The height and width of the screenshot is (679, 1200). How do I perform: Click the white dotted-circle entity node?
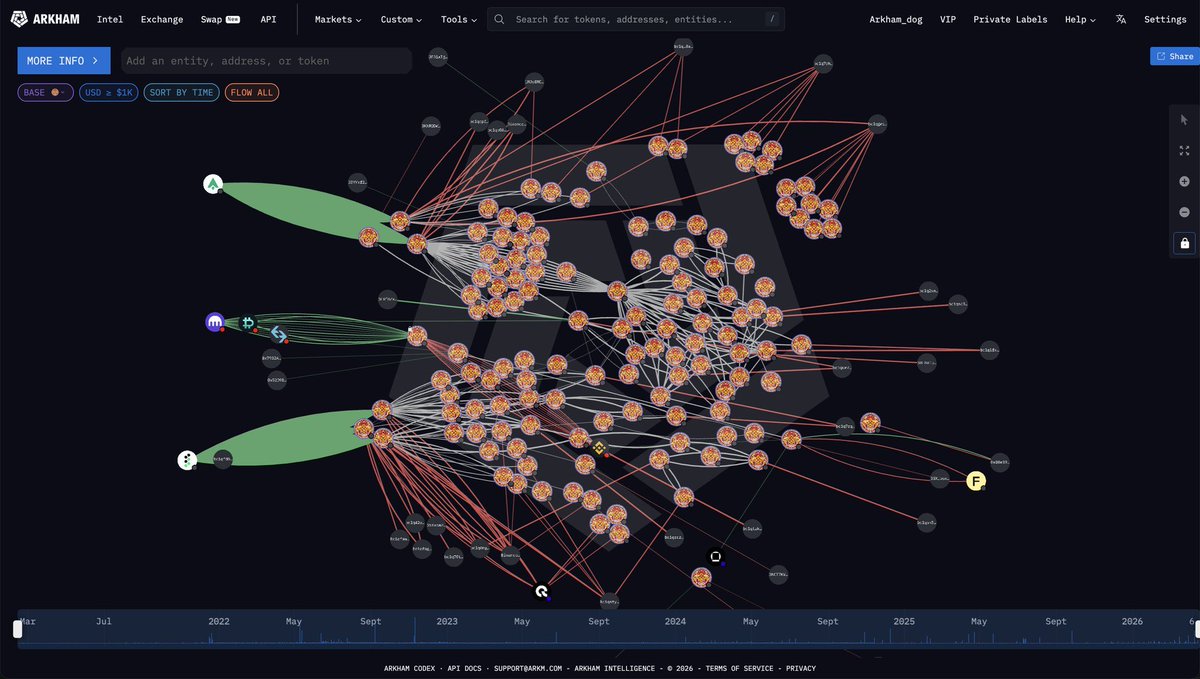point(187,460)
